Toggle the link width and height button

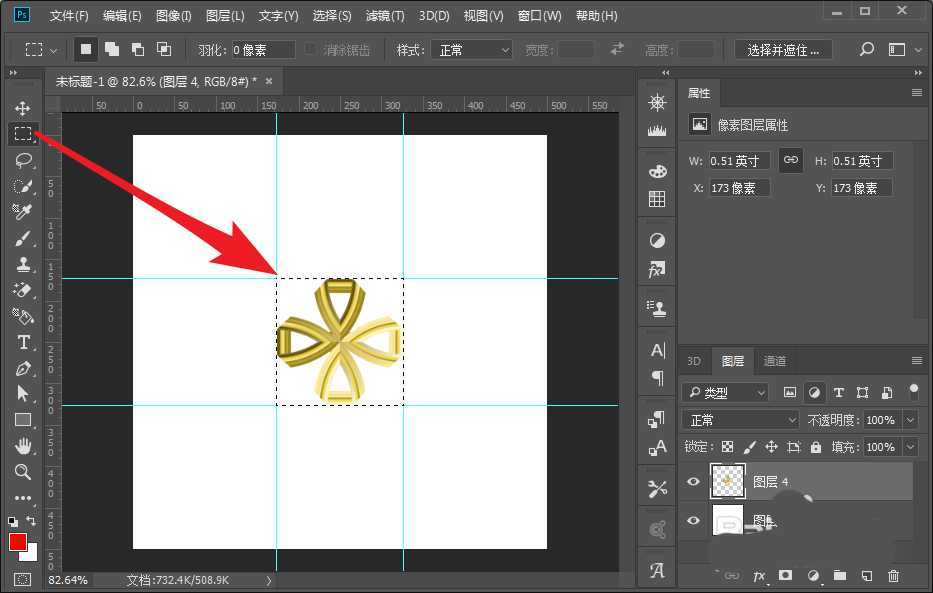[790, 160]
